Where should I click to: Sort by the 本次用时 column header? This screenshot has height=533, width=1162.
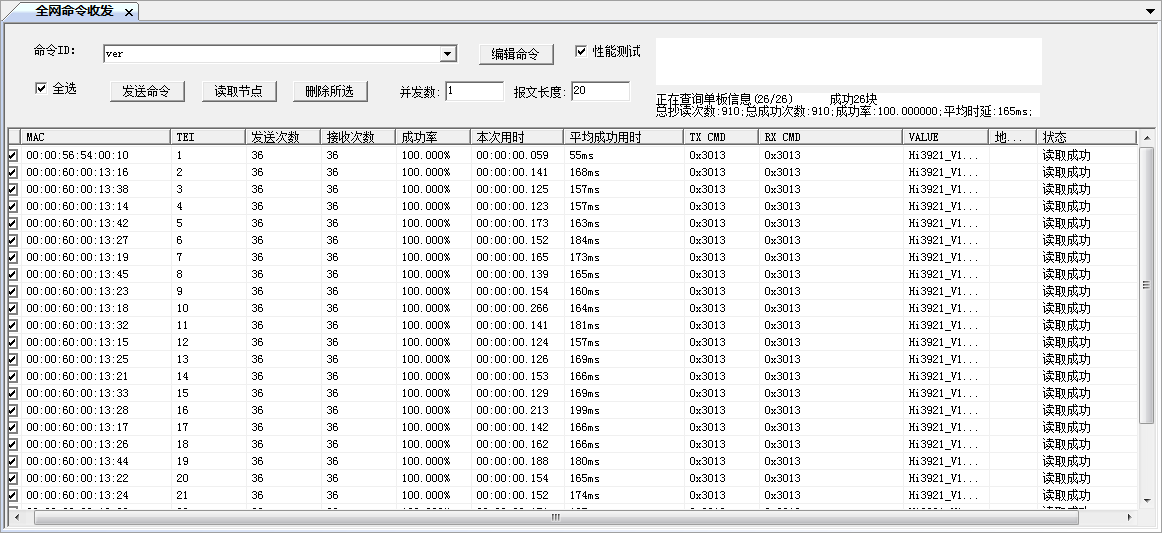517,137
